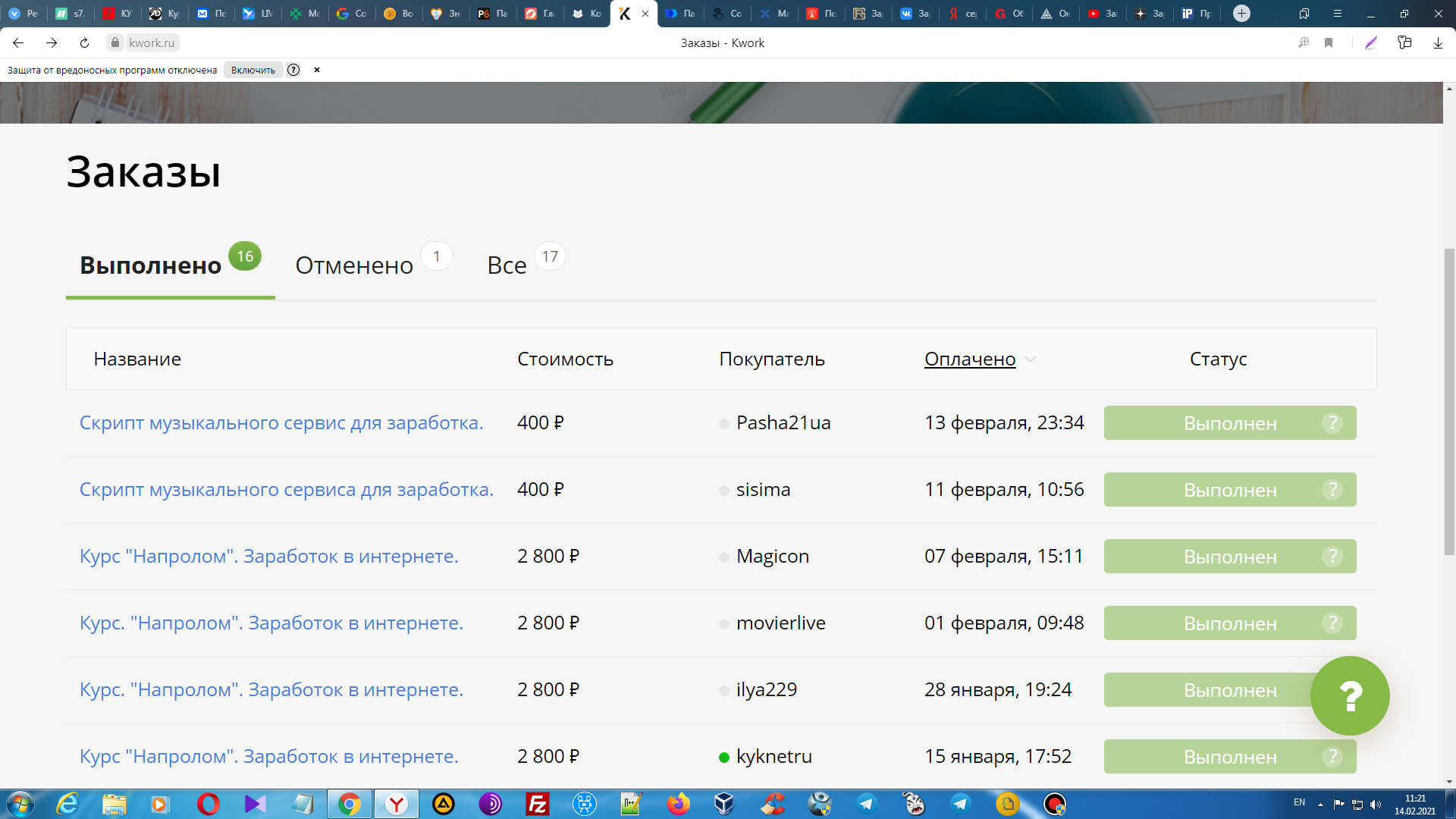Click the browser forward arrow

pos(52,43)
